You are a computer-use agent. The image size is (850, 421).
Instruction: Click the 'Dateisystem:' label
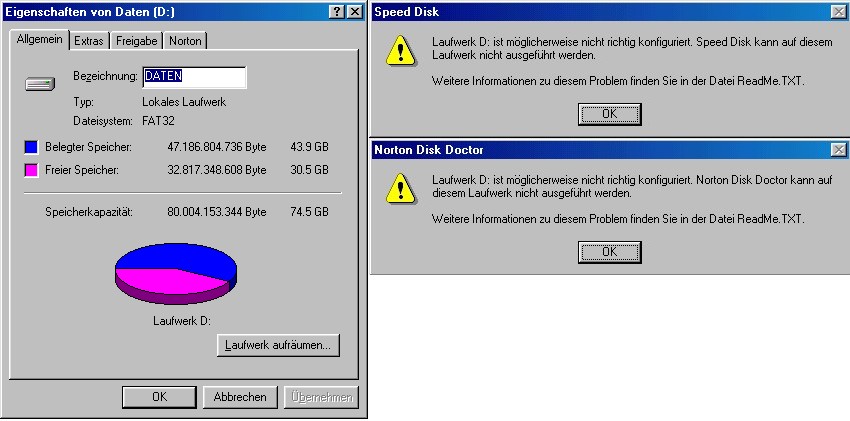click(x=103, y=121)
